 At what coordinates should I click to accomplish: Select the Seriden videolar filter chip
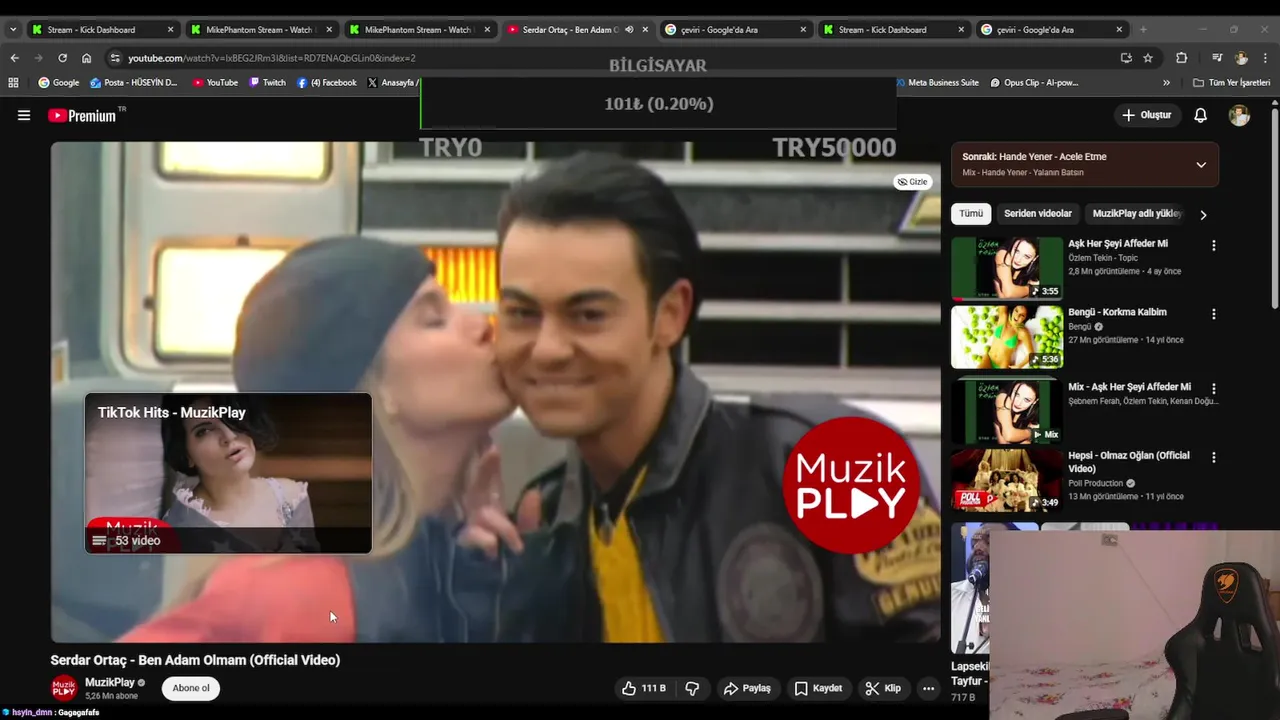click(x=1038, y=213)
